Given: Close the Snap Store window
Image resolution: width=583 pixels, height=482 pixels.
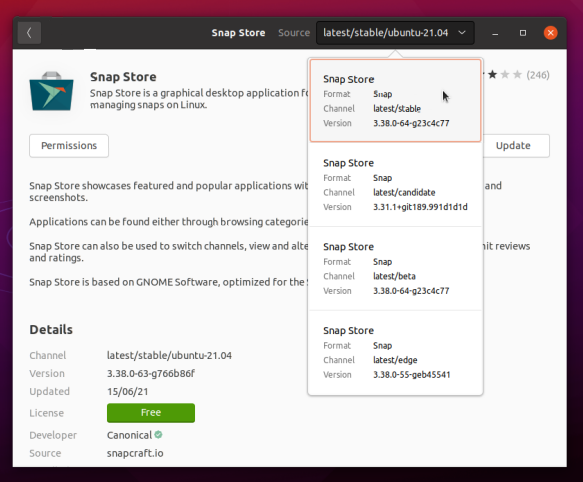Looking at the screenshot, I should pyautogui.click(x=550, y=33).
